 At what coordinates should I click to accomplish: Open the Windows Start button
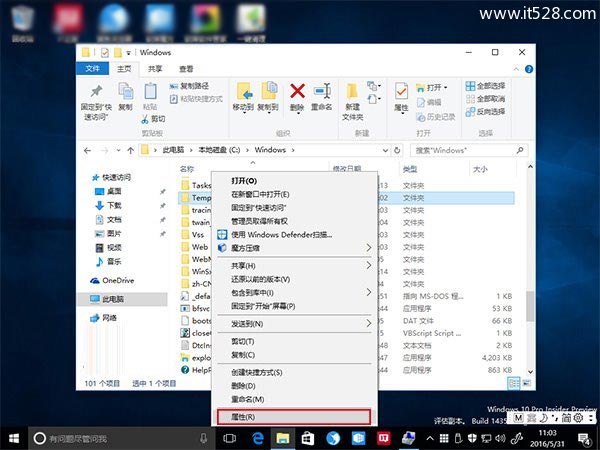point(14,438)
